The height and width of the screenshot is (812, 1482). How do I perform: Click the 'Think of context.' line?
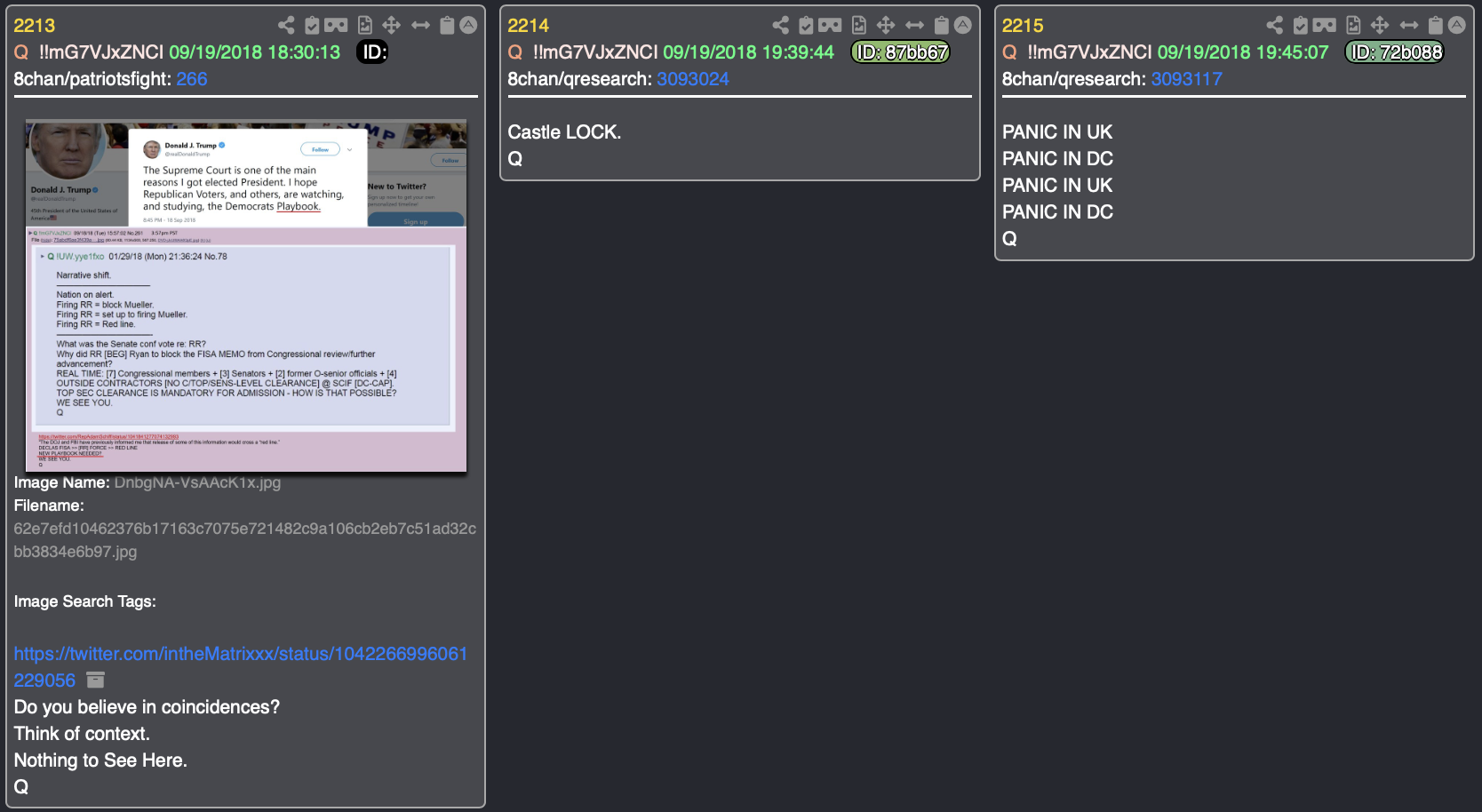(x=82, y=734)
